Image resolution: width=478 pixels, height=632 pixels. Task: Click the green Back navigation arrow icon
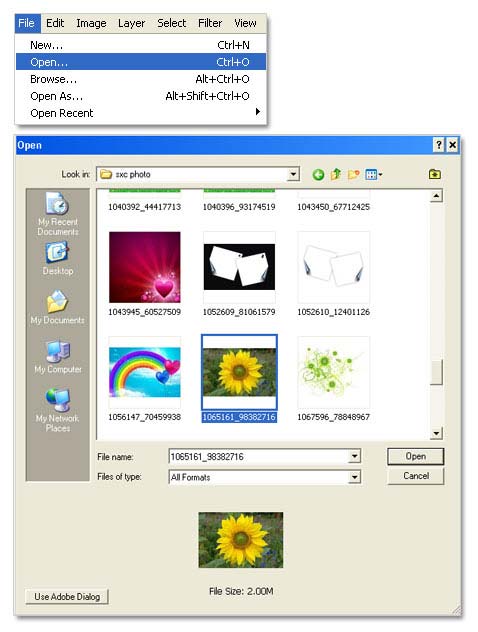[x=318, y=175]
